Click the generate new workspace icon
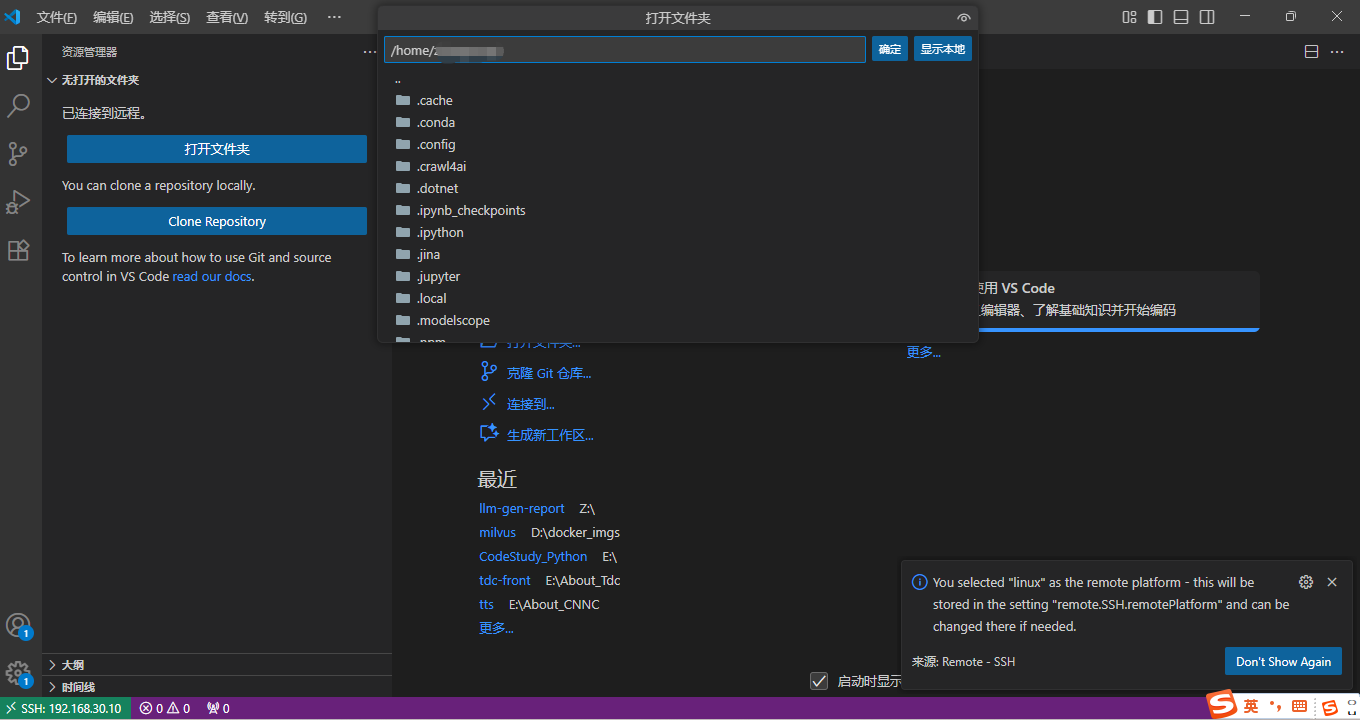This screenshot has height=720, width=1360. pyautogui.click(x=489, y=434)
